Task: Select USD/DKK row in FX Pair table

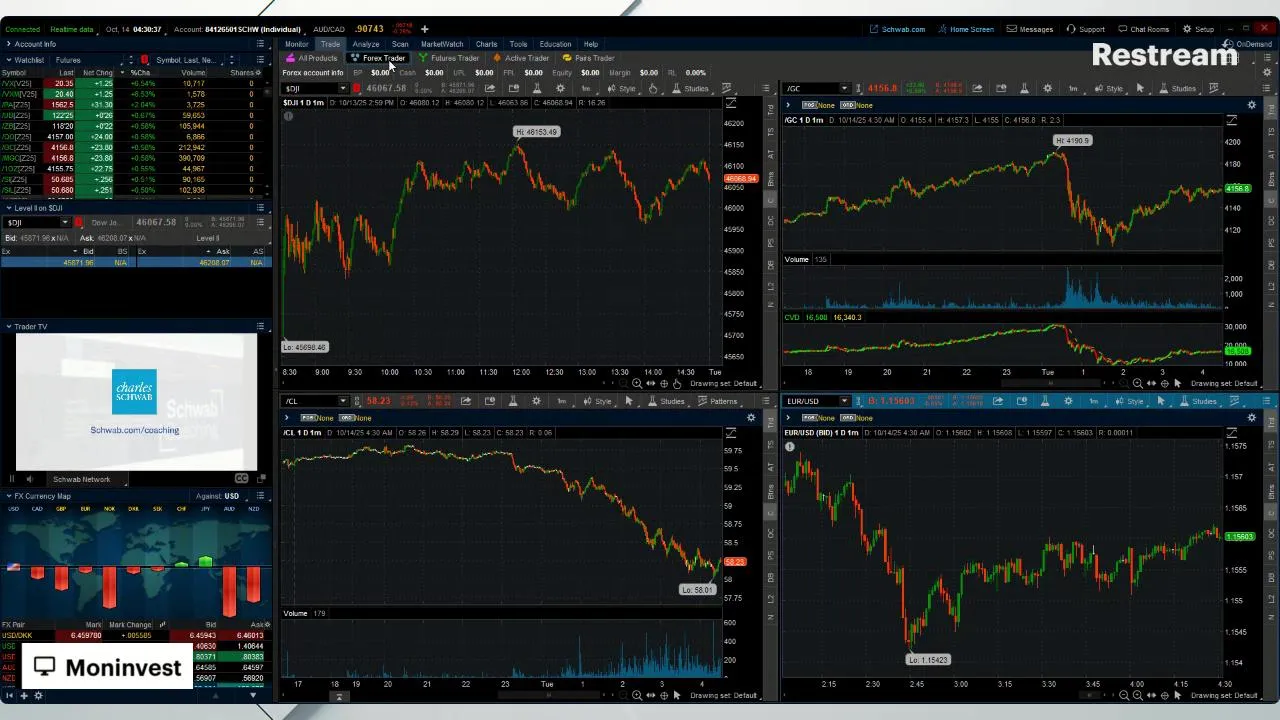Action: (134, 636)
